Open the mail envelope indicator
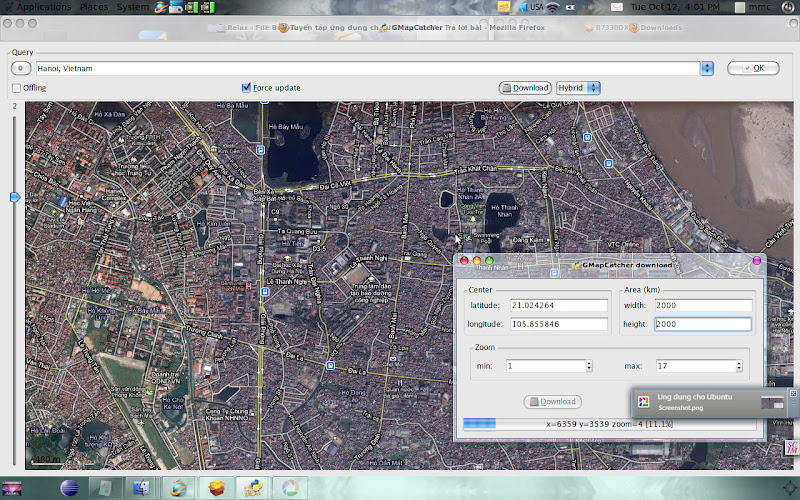The width and height of the screenshot is (800, 500). [x=617, y=7]
